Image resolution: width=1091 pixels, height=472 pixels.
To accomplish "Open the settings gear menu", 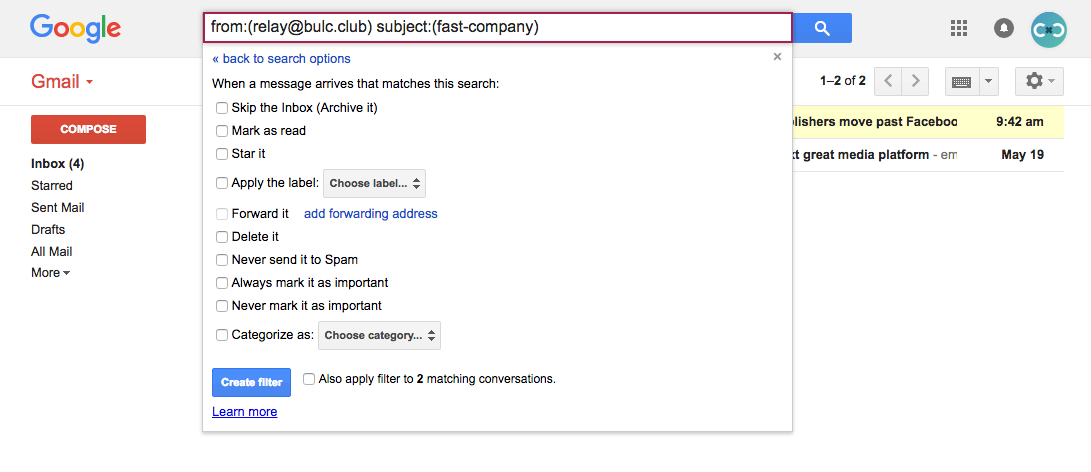I will 1040,81.
